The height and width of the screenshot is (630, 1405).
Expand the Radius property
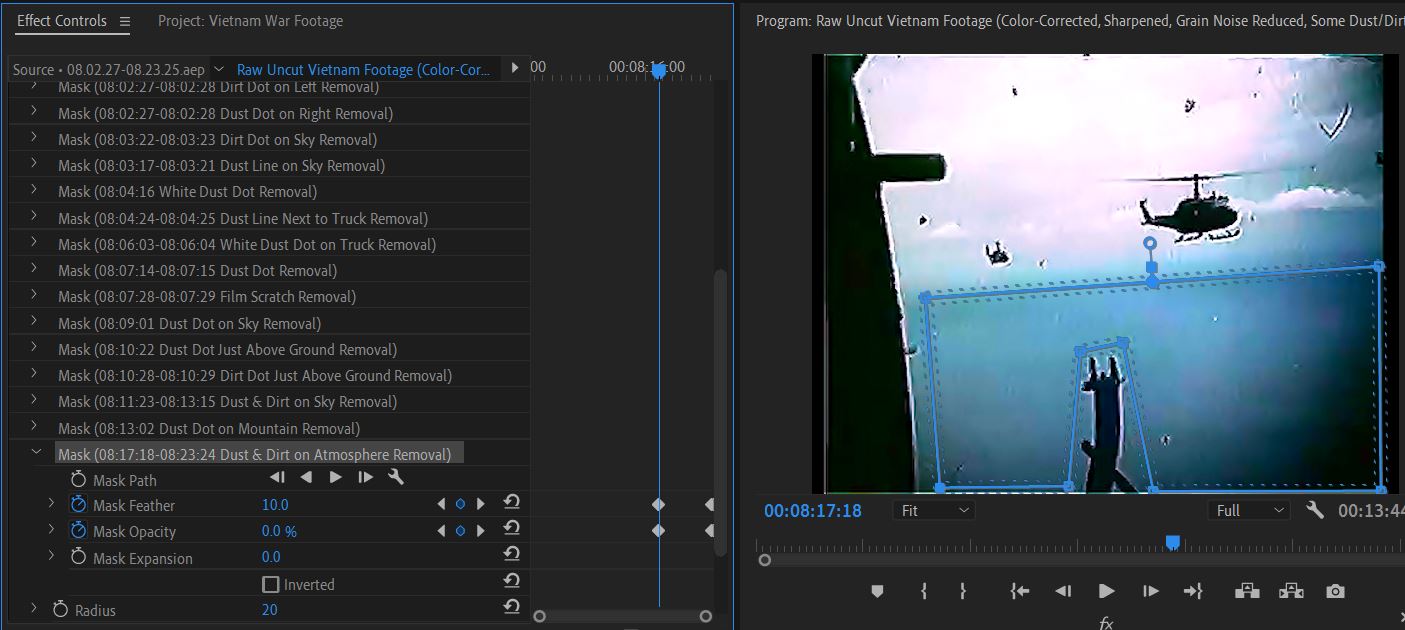33,607
